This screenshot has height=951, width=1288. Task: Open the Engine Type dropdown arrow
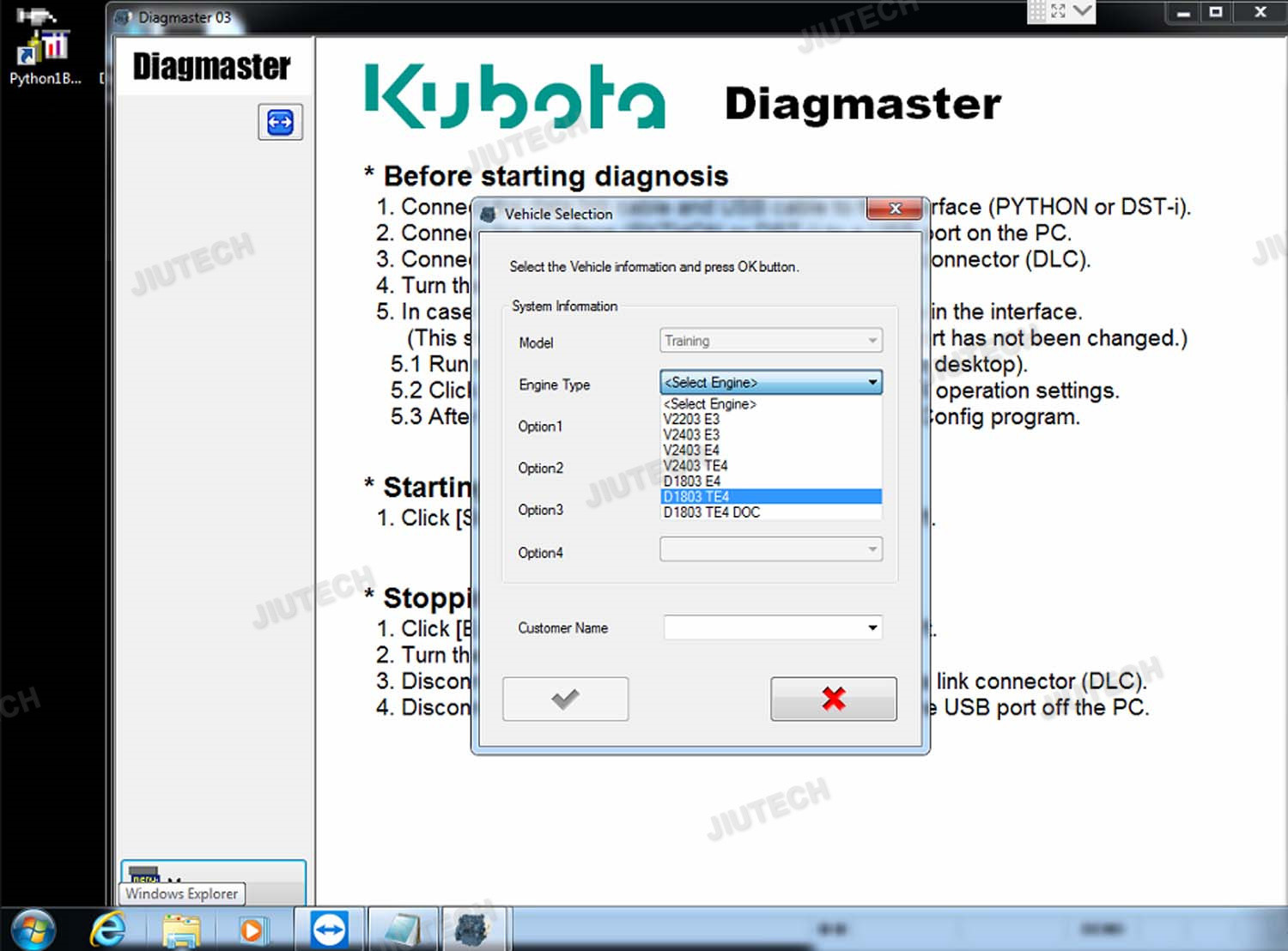(872, 383)
